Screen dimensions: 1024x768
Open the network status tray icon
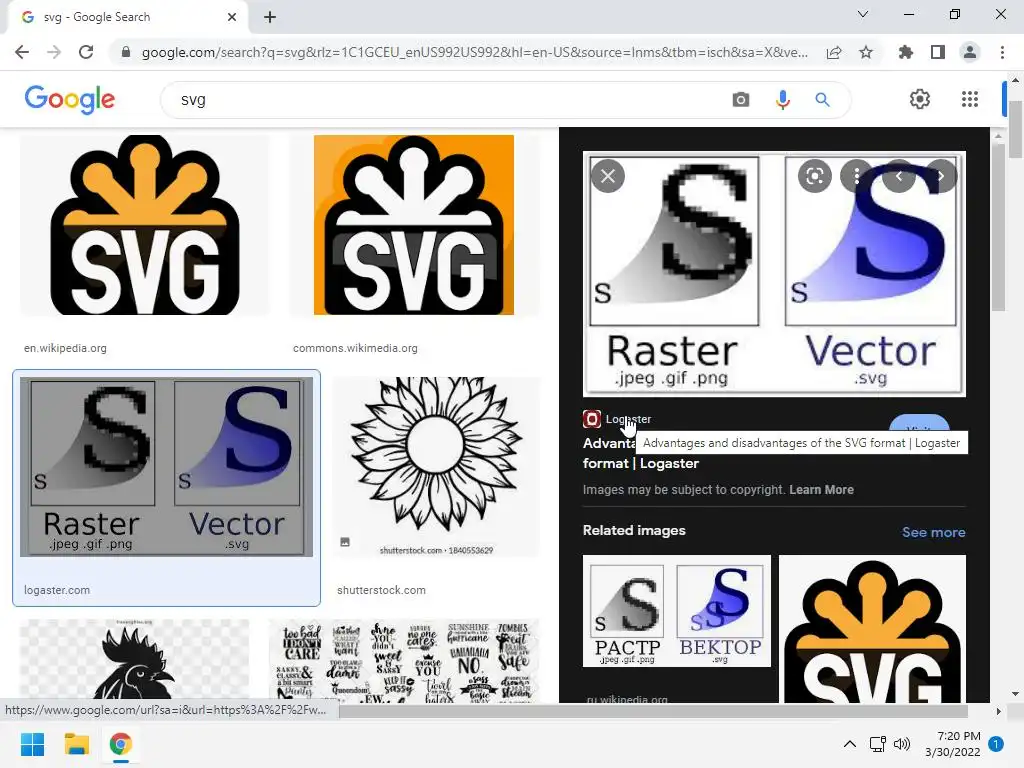877,744
